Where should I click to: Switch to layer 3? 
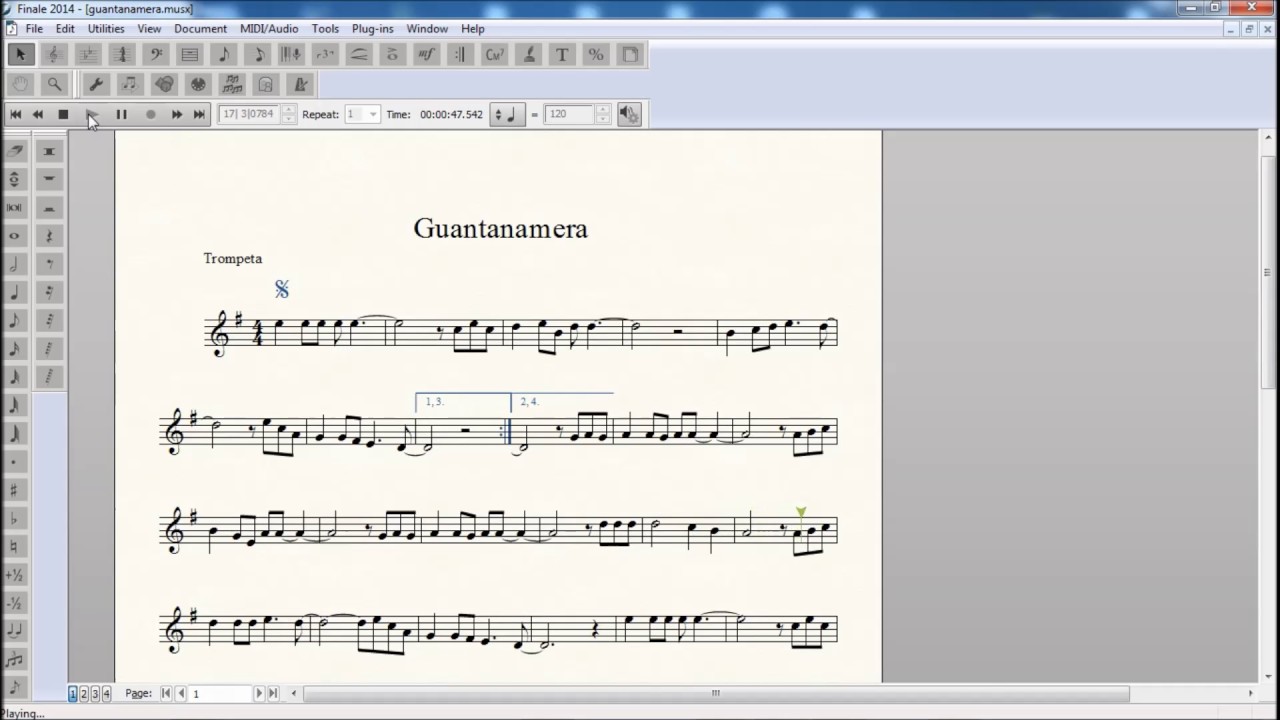tap(95, 693)
